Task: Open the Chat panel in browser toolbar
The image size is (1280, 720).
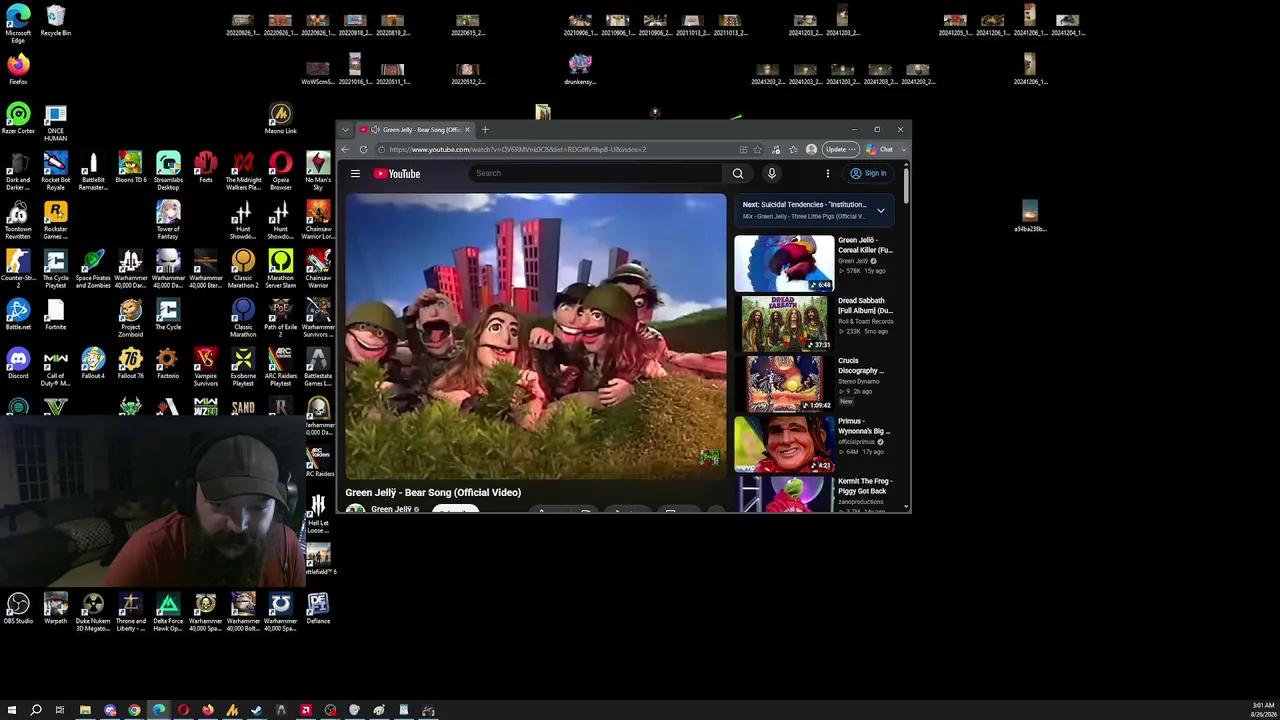Action: pos(880,150)
